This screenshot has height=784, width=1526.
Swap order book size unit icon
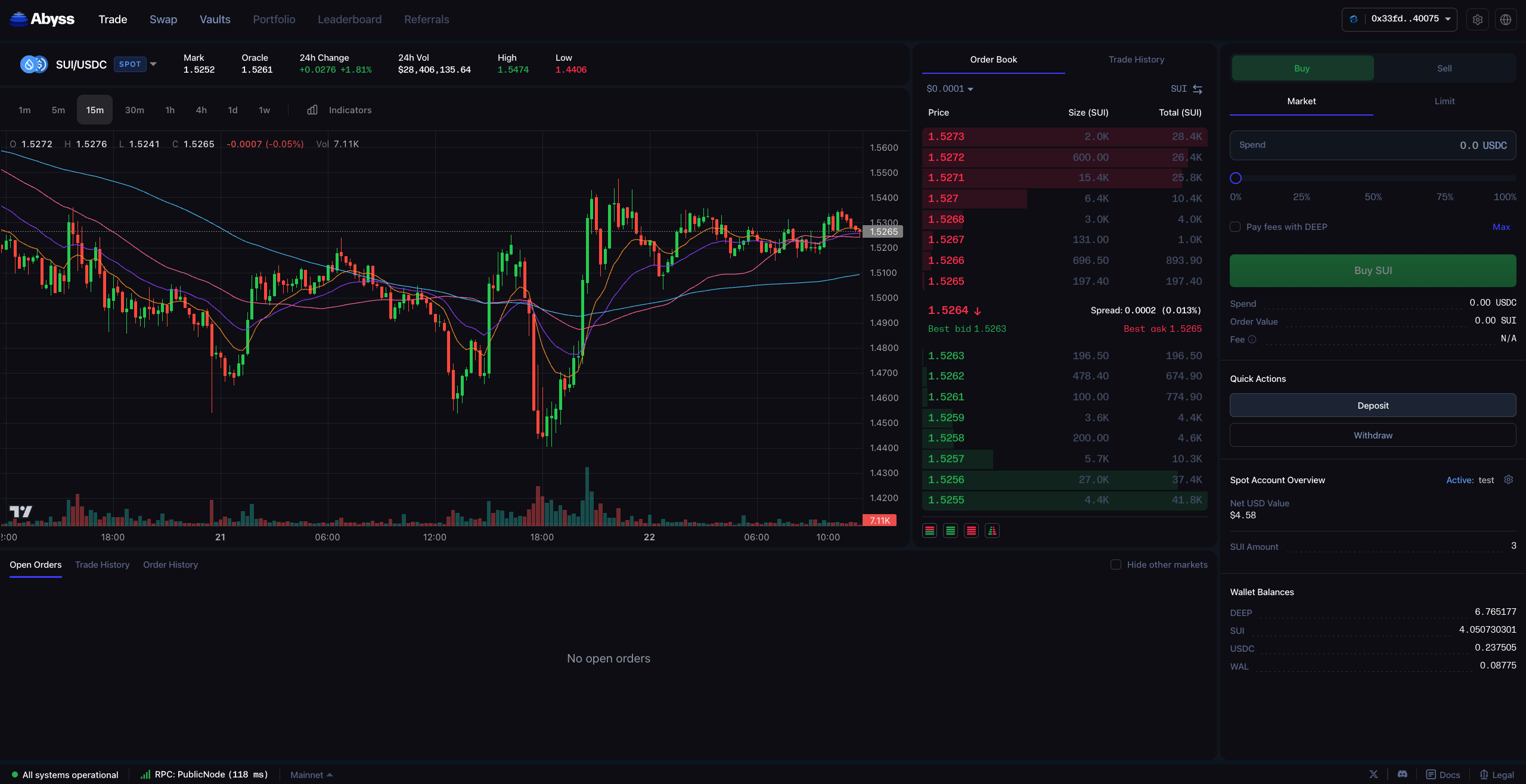1198,89
